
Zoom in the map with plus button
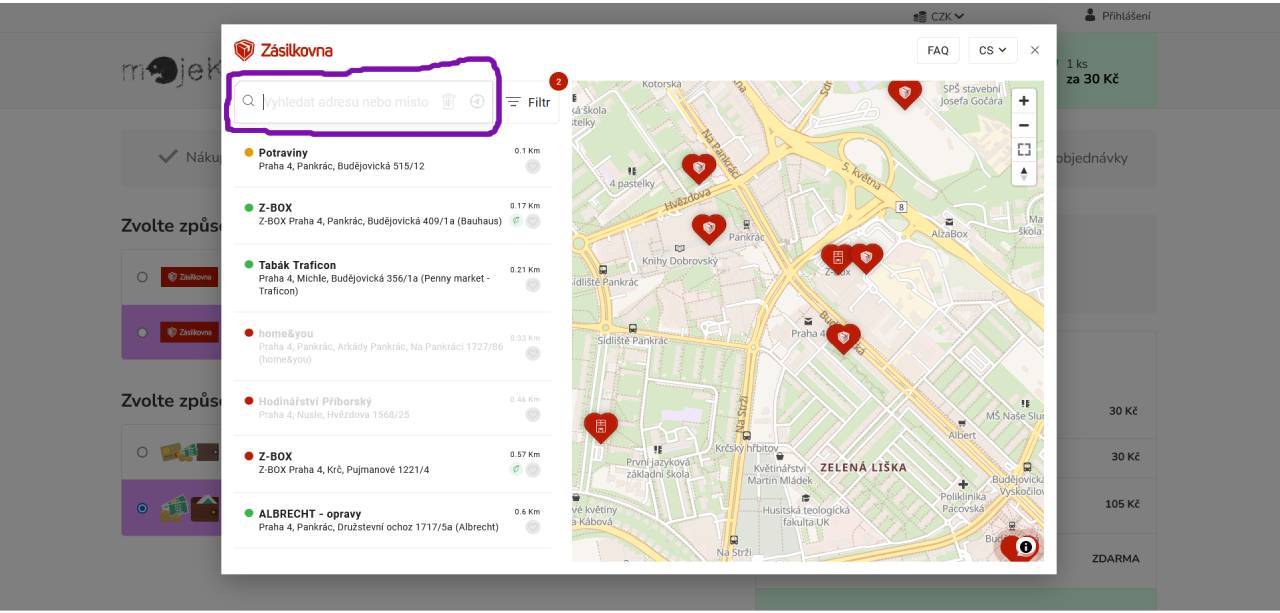click(x=1023, y=101)
